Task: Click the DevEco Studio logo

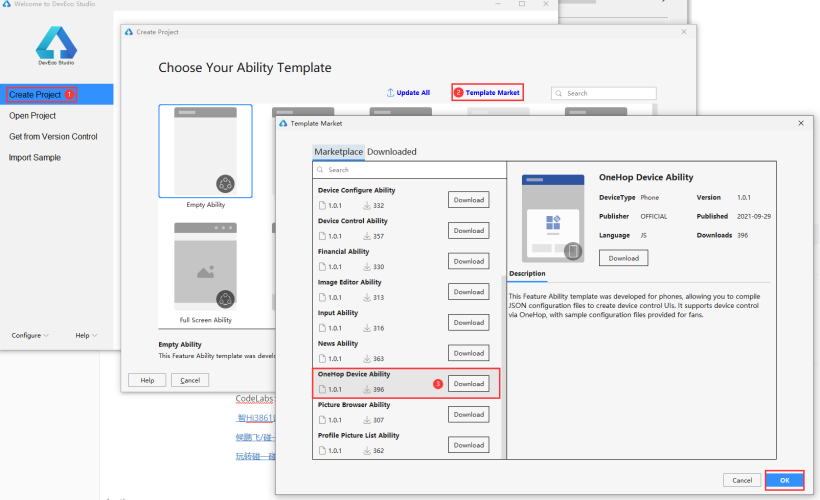Action: (56, 46)
